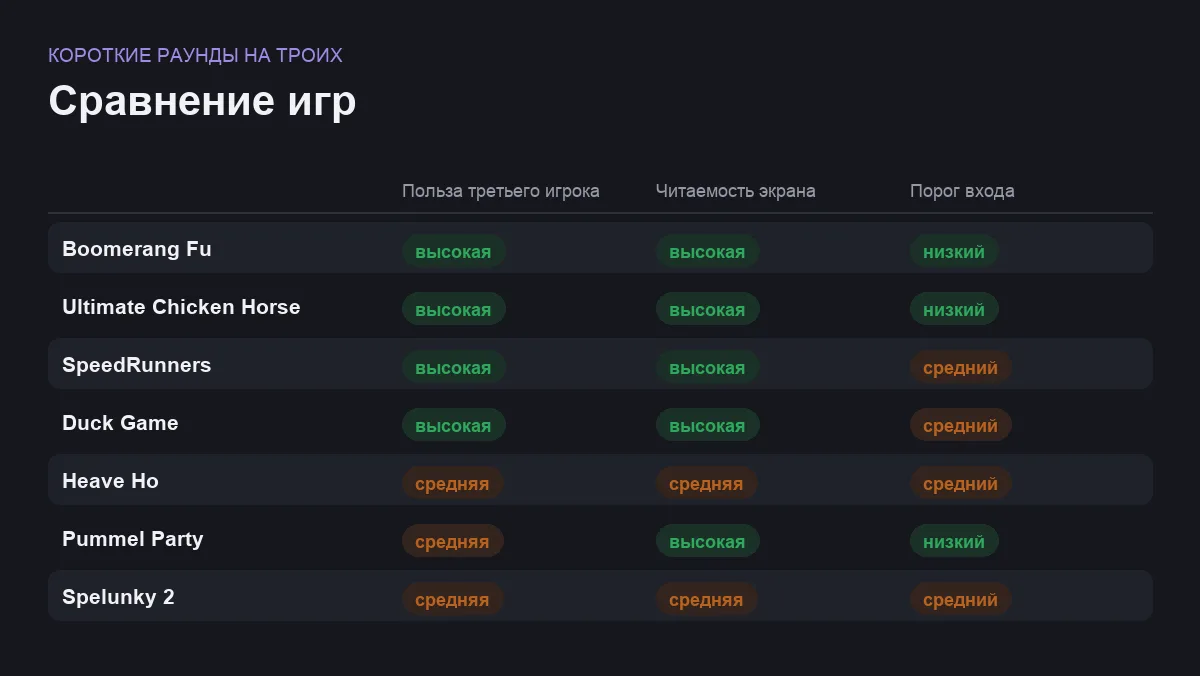Select the Spelunky 2 row name
Viewport: 1200px width, 676px height.
[118, 597]
